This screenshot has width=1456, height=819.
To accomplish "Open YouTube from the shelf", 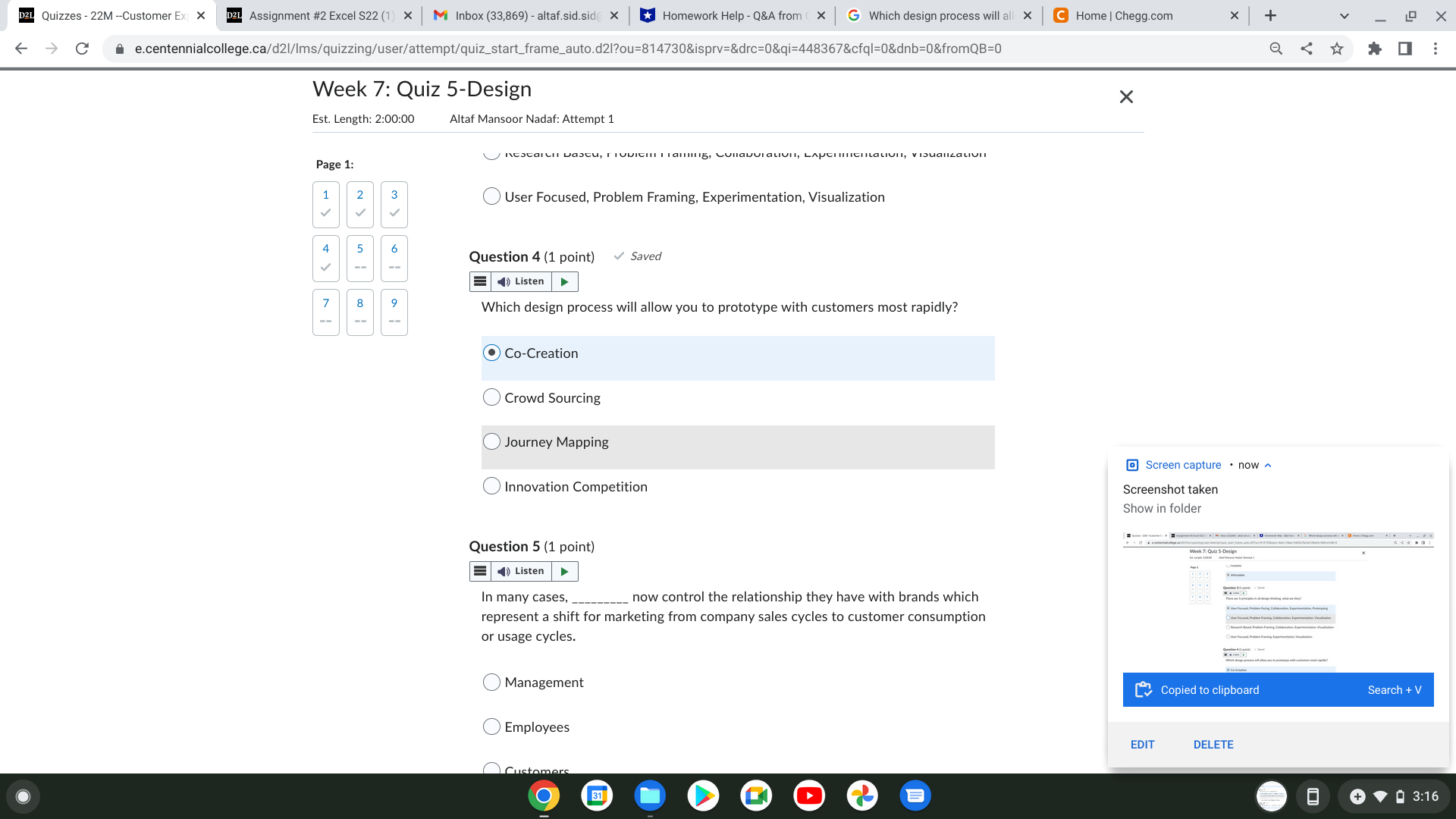I will (x=809, y=795).
